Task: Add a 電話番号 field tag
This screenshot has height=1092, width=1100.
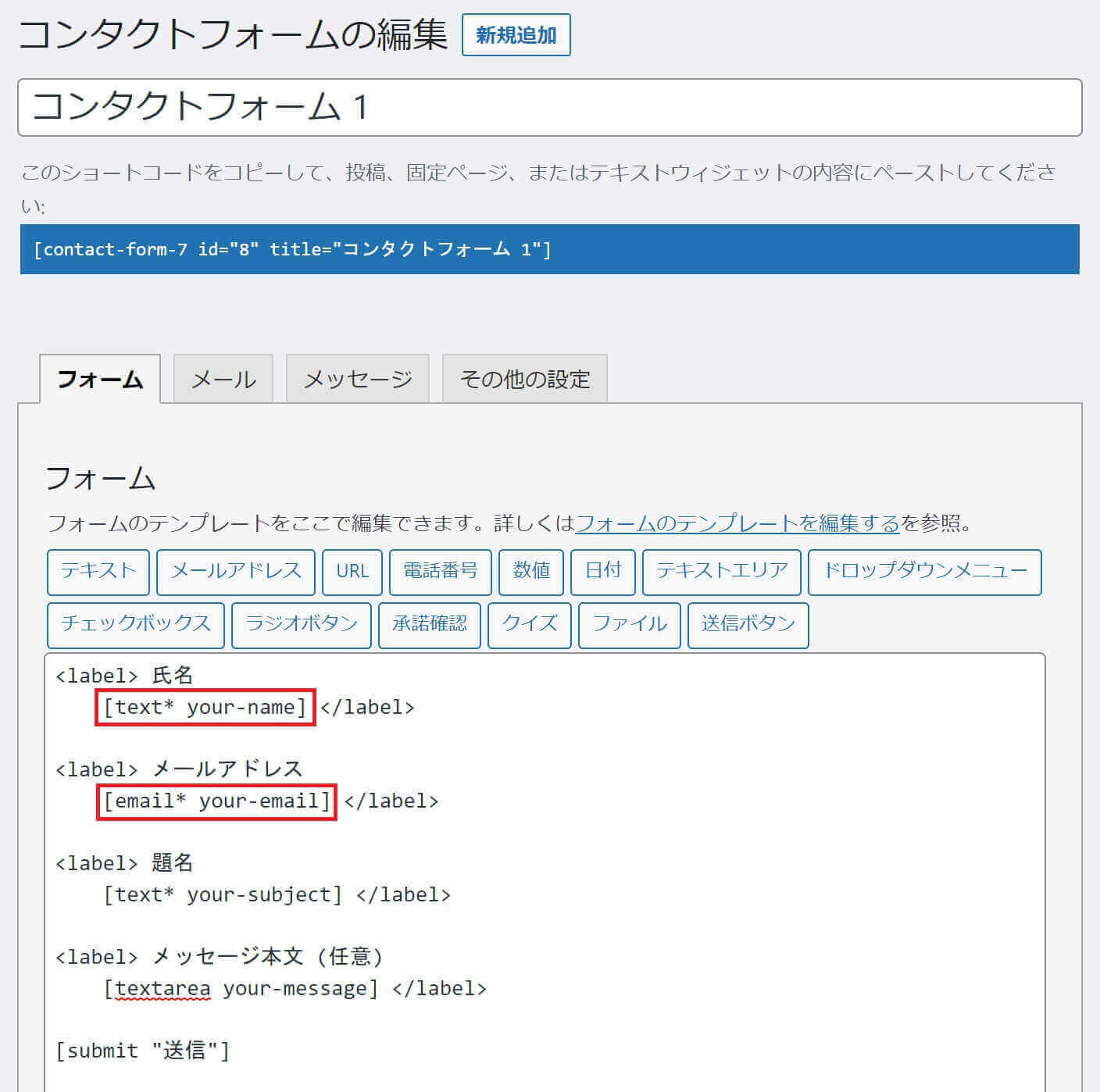Action: click(x=441, y=571)
